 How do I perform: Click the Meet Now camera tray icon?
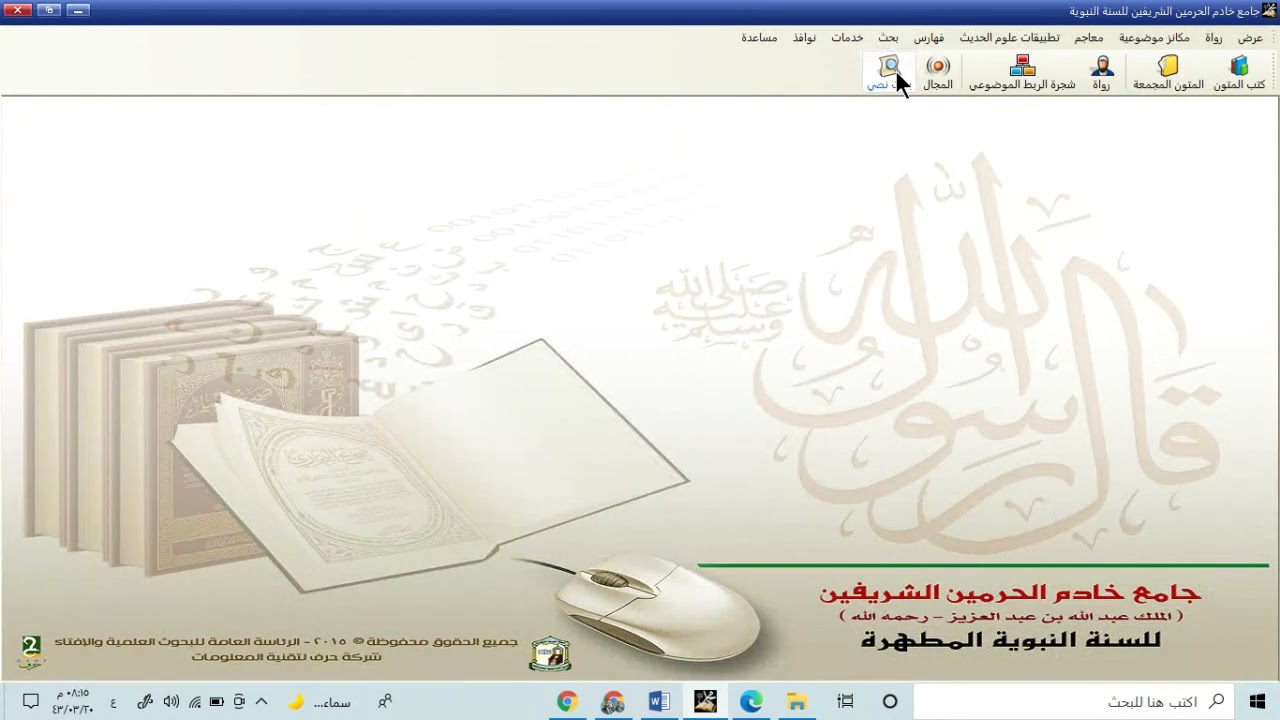(x=239, y=702)
